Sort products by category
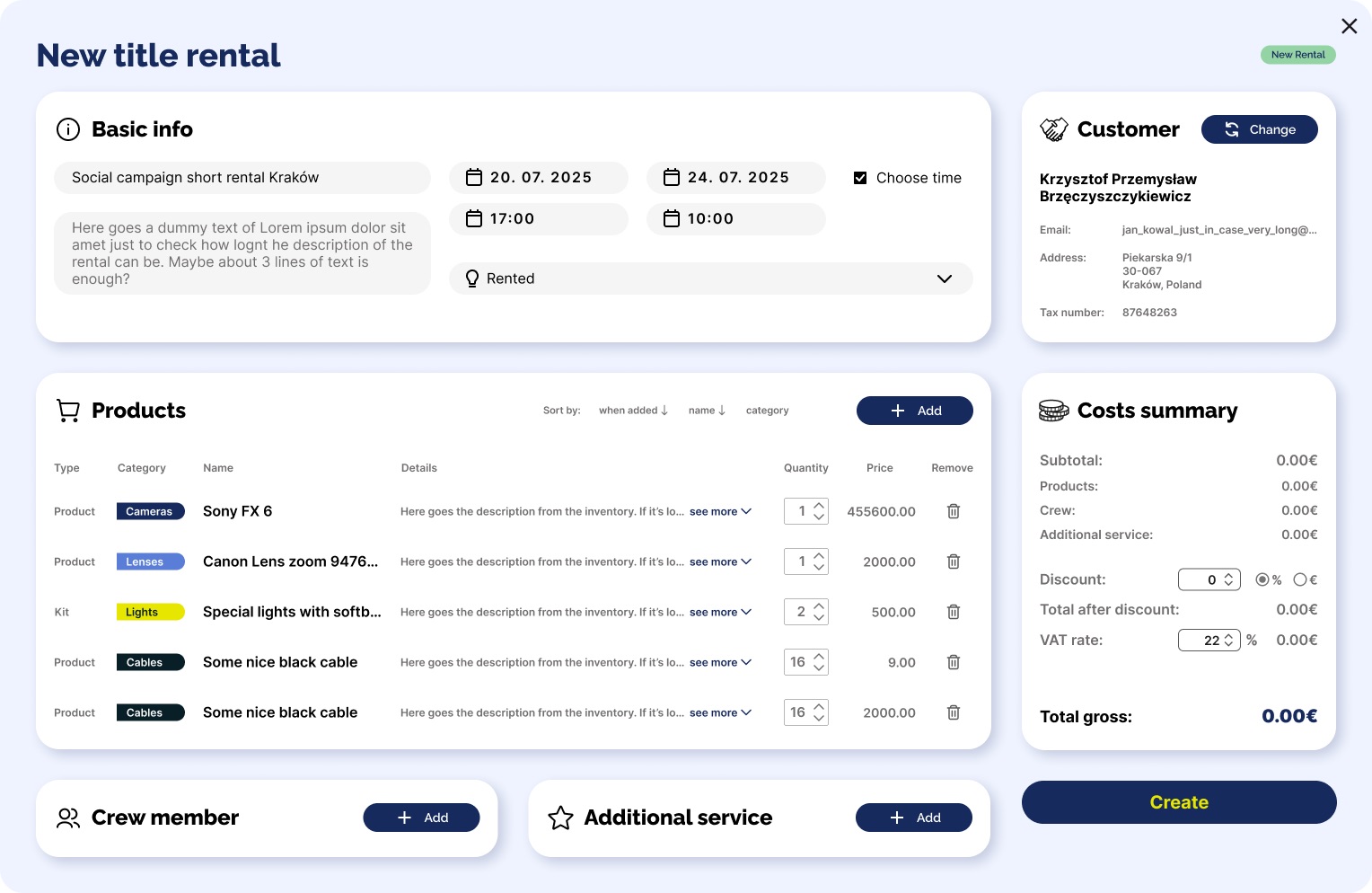 click(767, 411)
